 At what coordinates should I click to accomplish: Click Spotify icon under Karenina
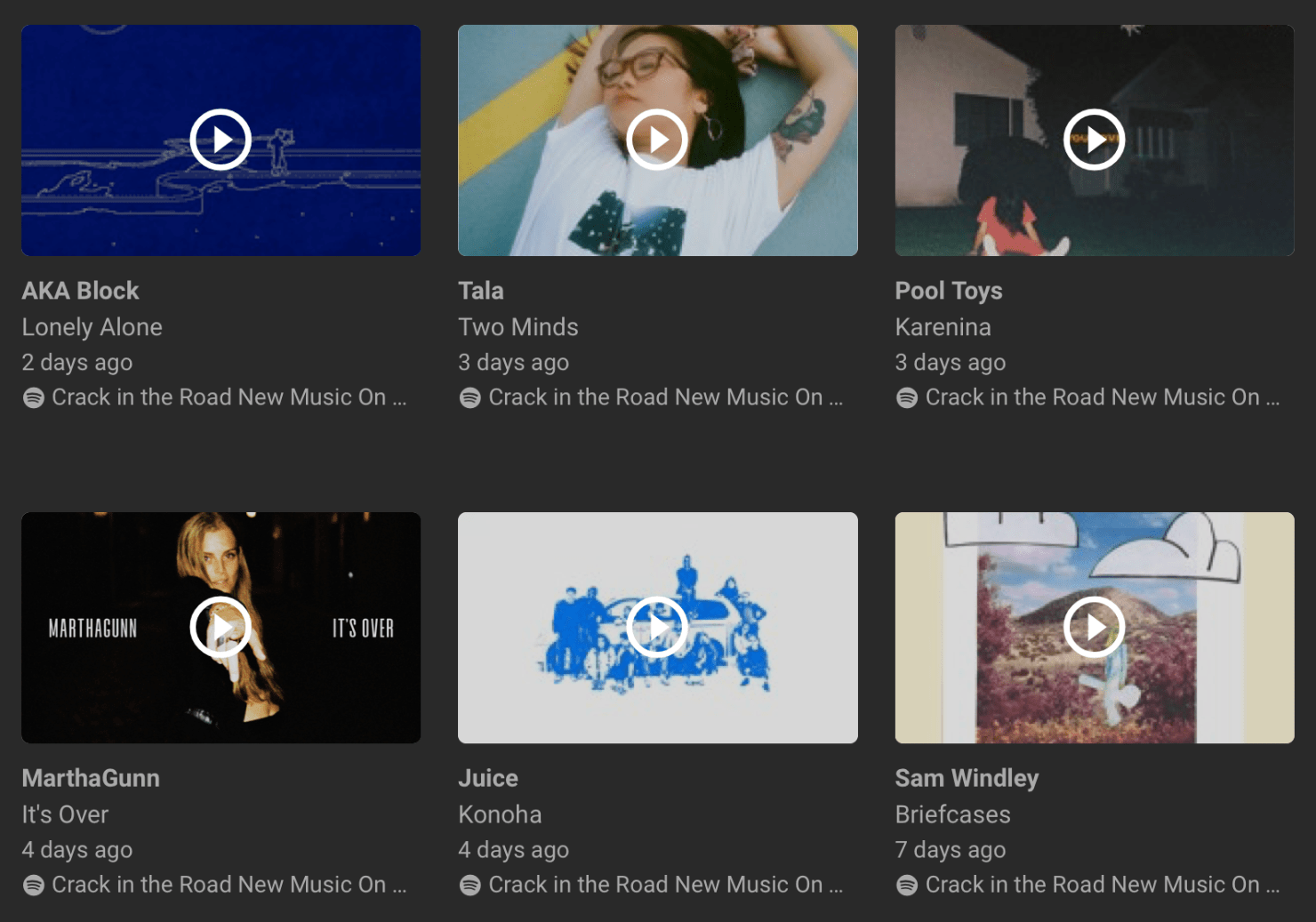click(x=907, y=397)
